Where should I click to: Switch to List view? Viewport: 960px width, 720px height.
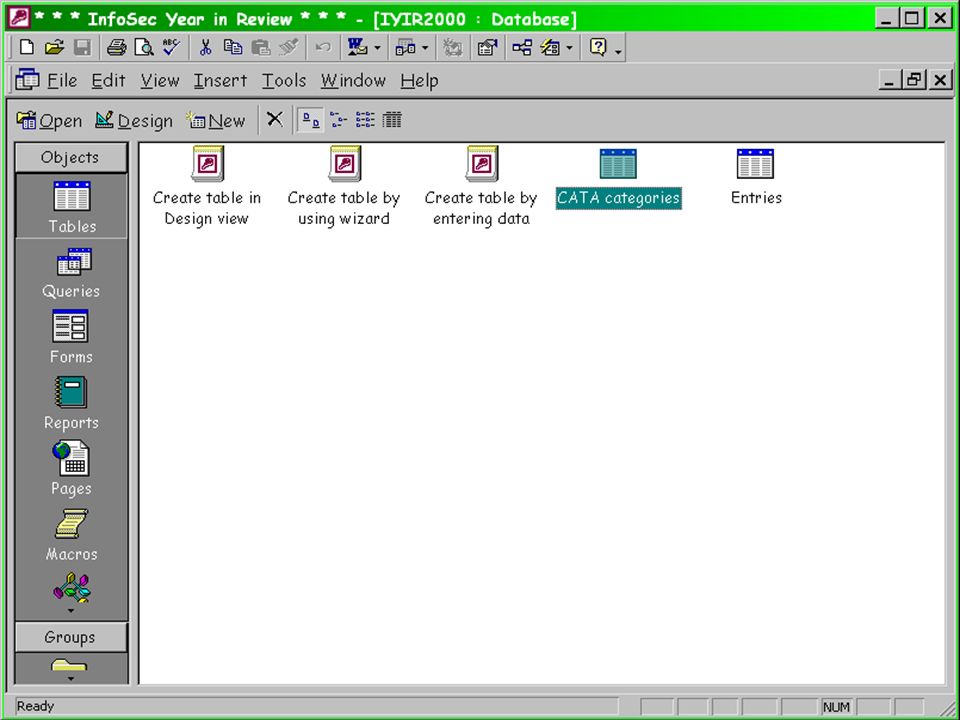click(365, 120)
